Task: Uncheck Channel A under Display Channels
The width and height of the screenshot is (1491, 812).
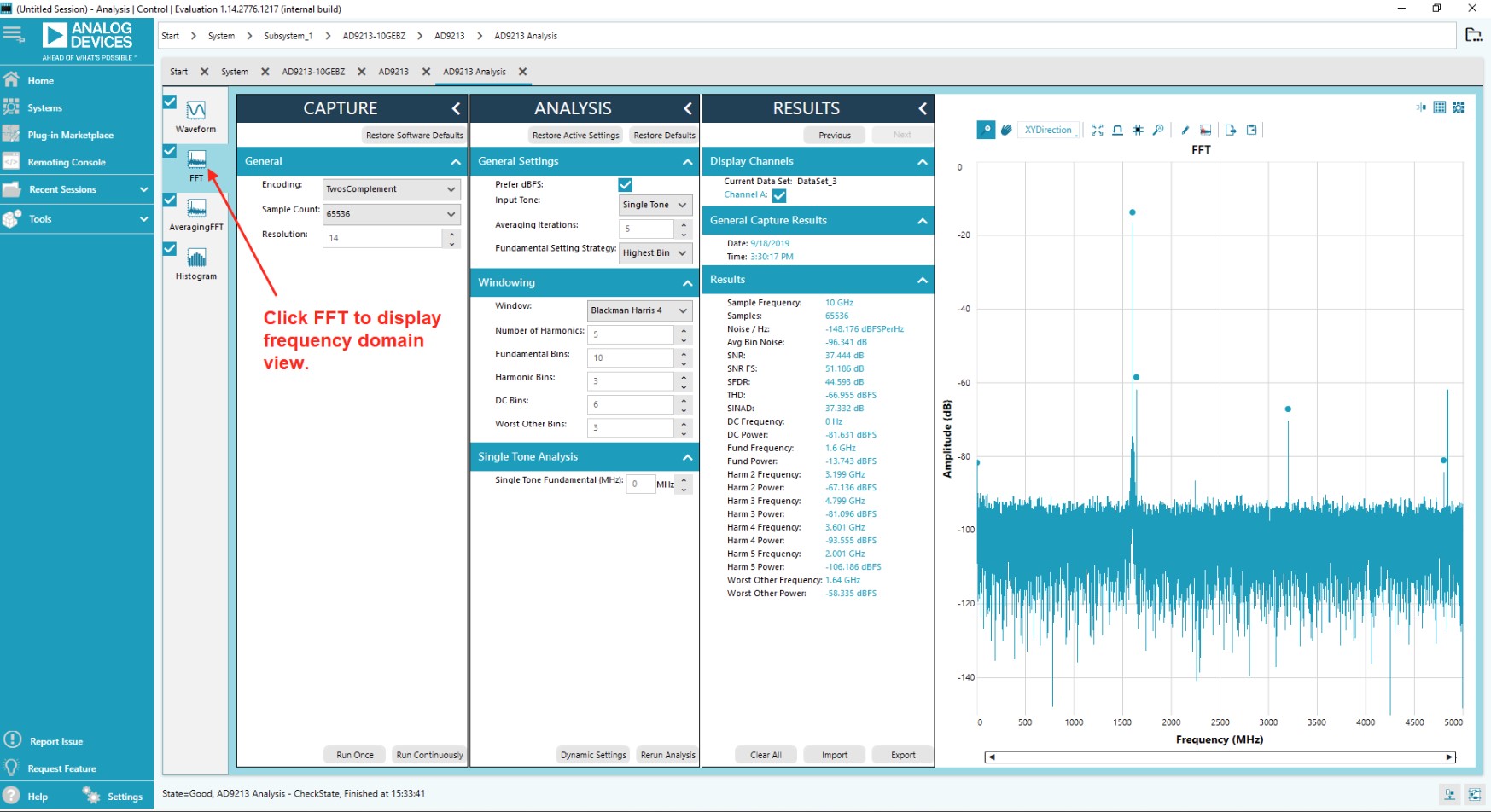Action: pos(779,194)
